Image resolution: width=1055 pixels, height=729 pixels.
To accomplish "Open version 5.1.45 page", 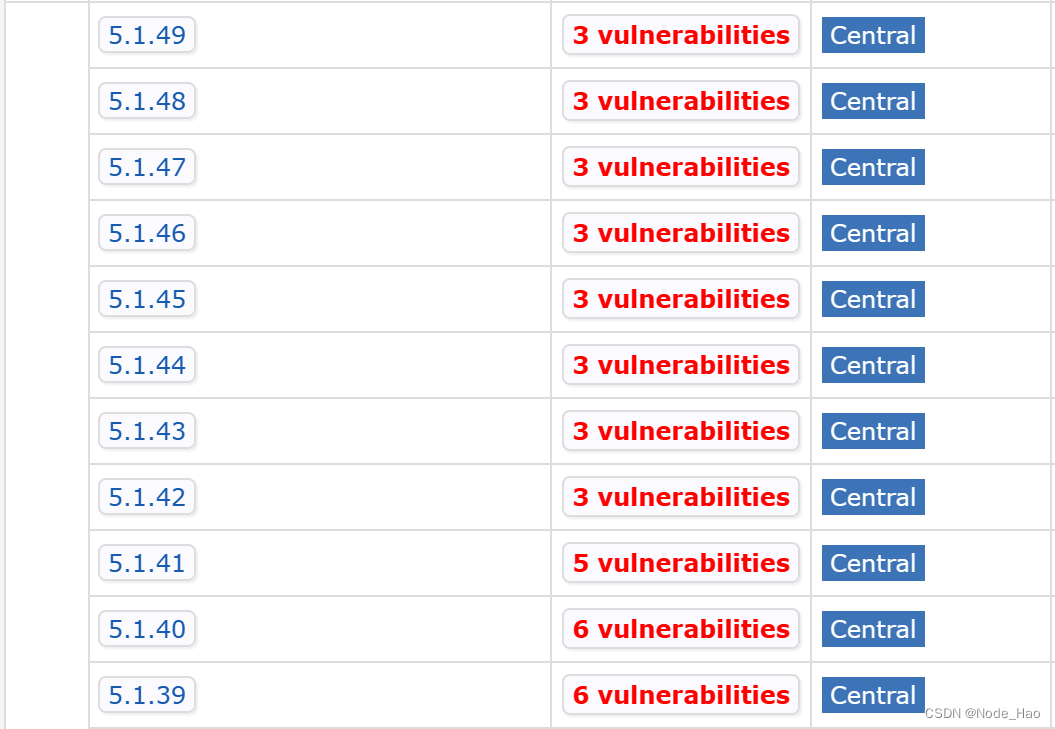I will click(x=147, y=299).
